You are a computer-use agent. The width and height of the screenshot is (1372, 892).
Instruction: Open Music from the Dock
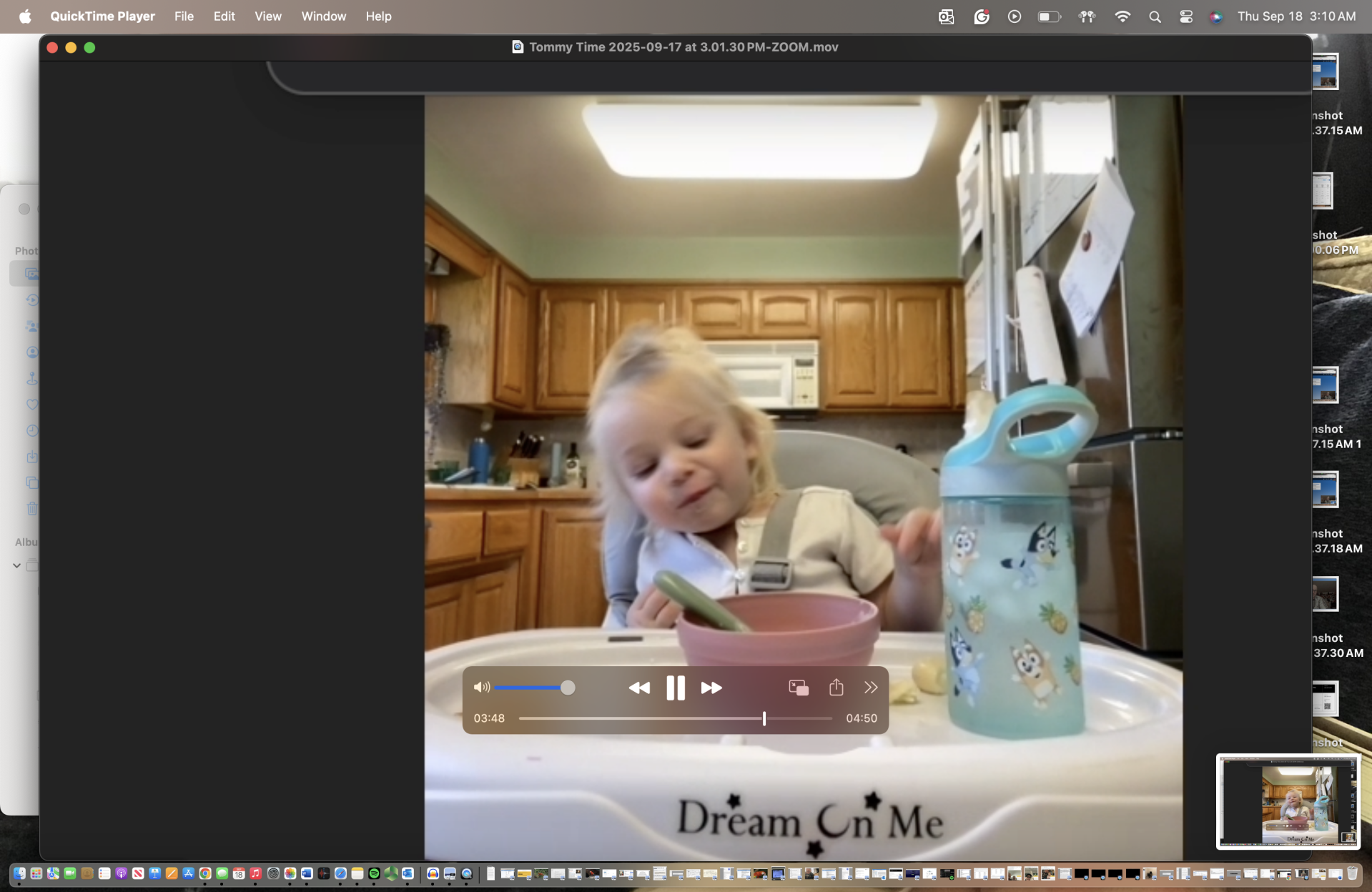[256, 873]
